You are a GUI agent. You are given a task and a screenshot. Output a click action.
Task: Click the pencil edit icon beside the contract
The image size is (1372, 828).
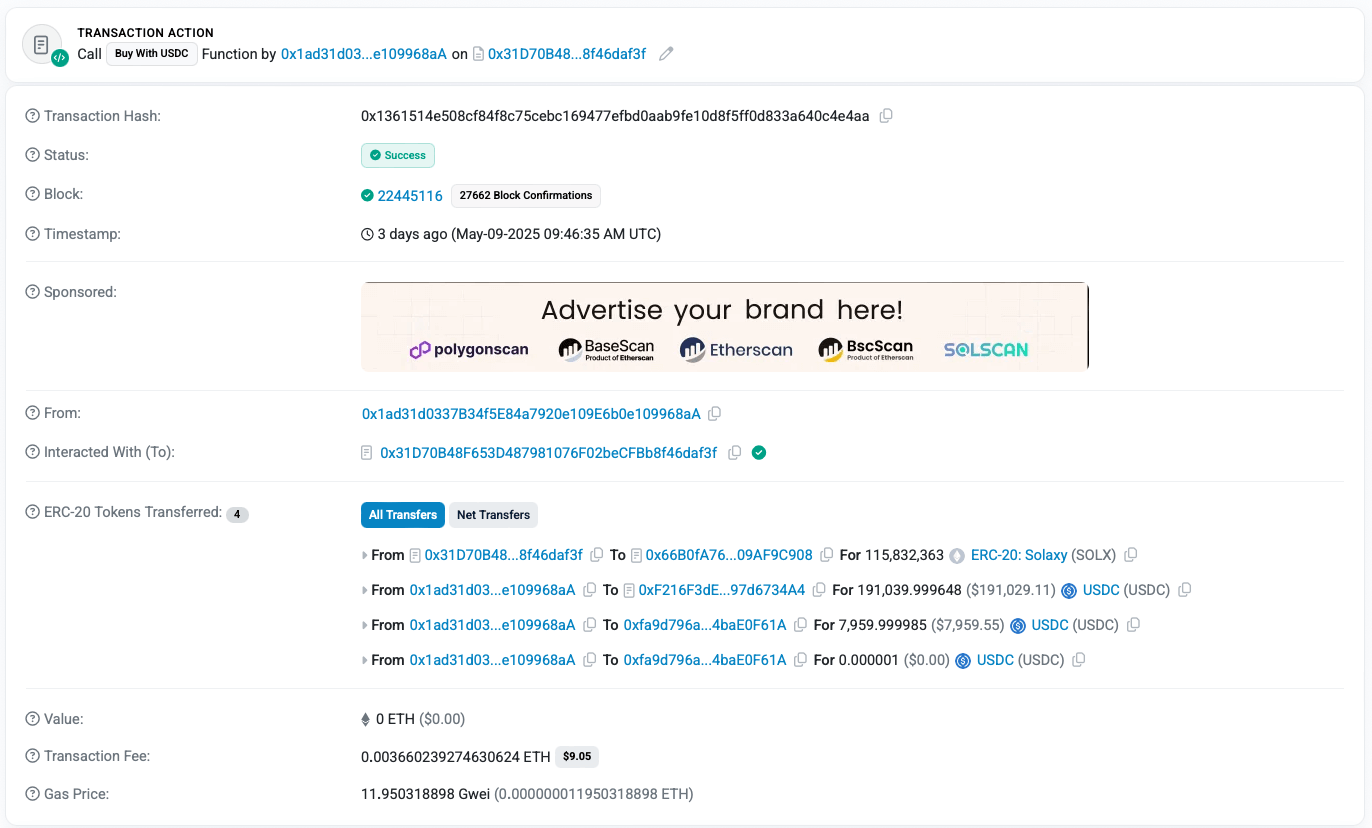pos(666,53)
